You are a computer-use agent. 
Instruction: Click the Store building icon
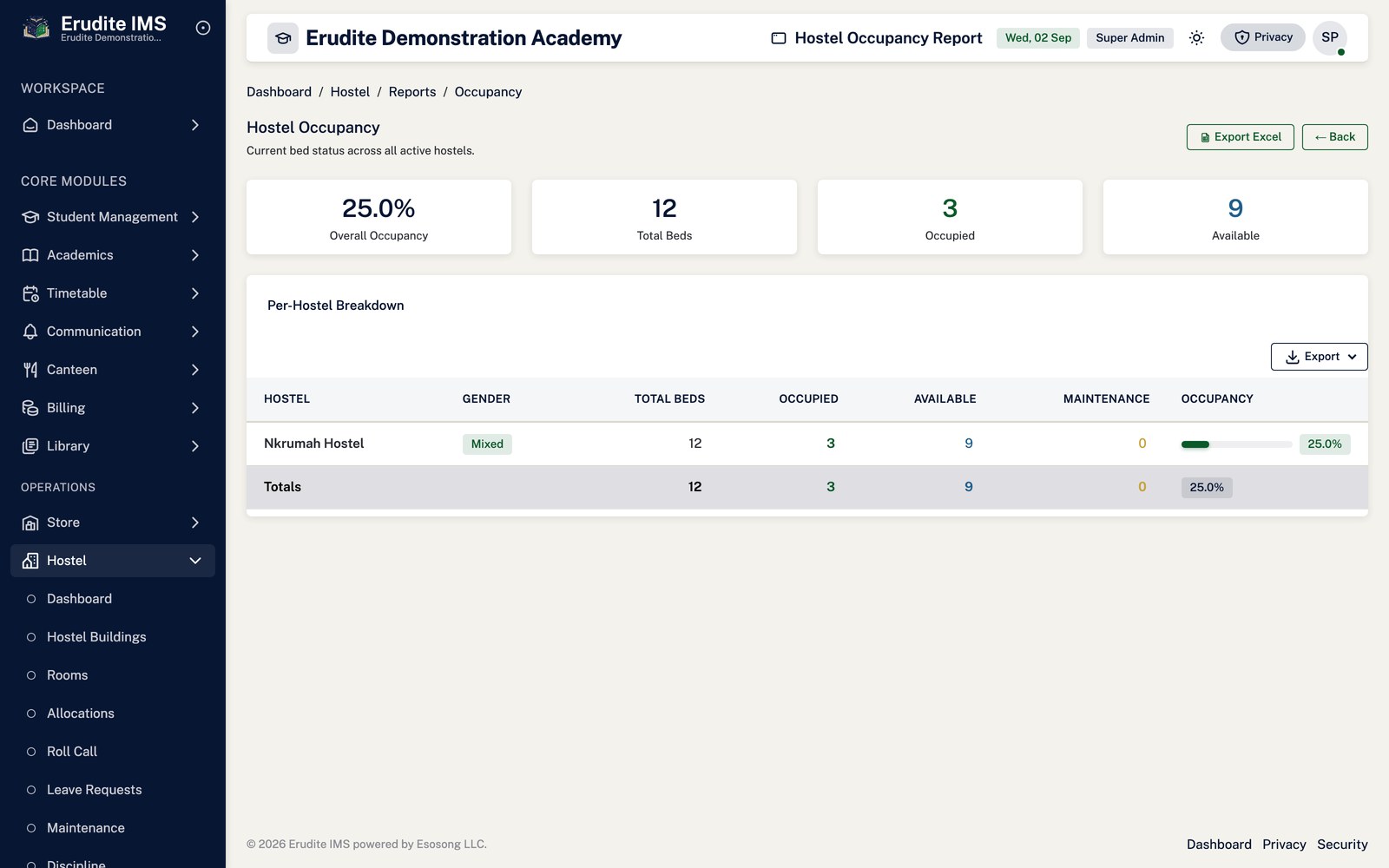point(30,523)
